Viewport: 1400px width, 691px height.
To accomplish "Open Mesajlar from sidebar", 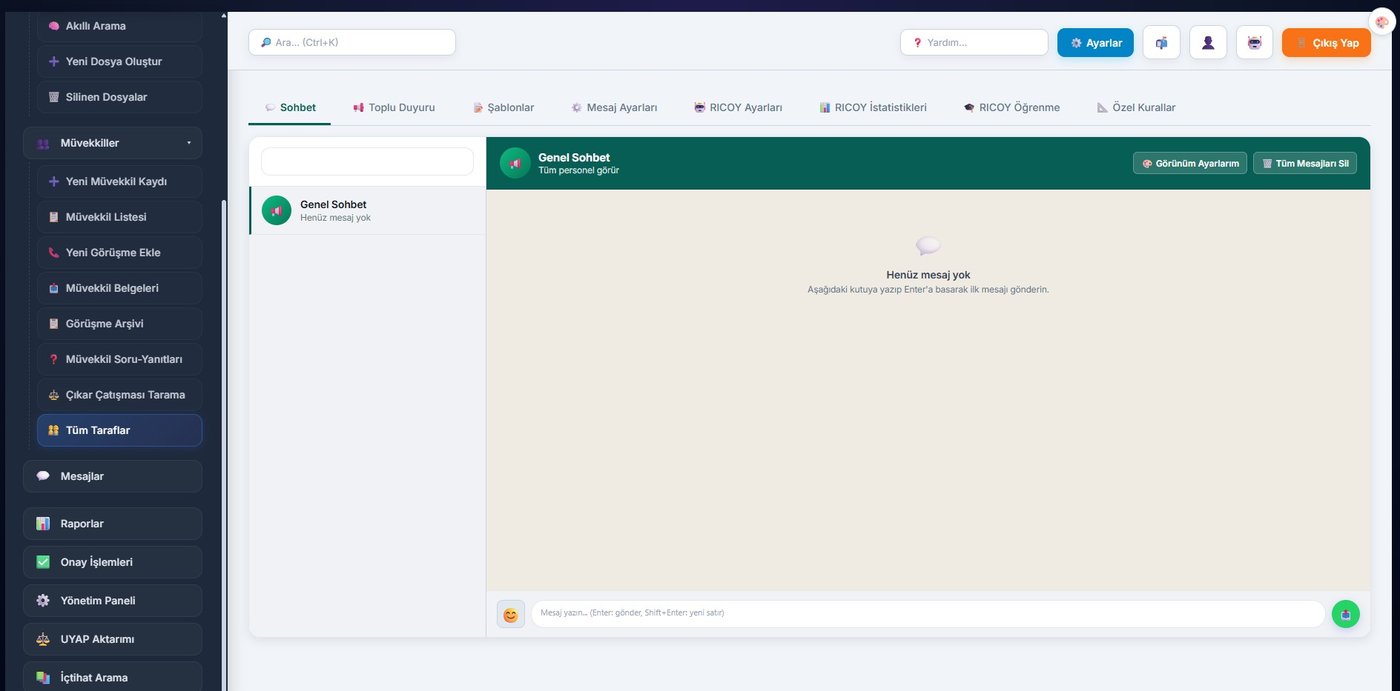I will [112, 476].
